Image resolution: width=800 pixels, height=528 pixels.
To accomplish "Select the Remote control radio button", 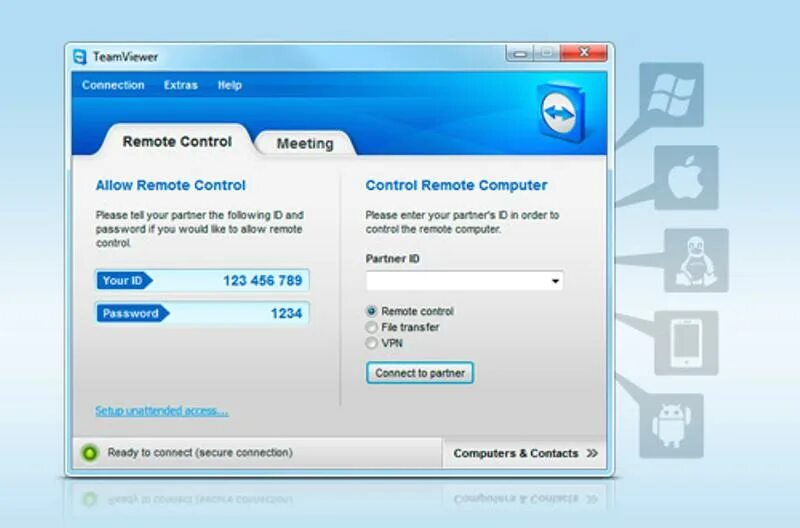I will click(x=371, y=311).
